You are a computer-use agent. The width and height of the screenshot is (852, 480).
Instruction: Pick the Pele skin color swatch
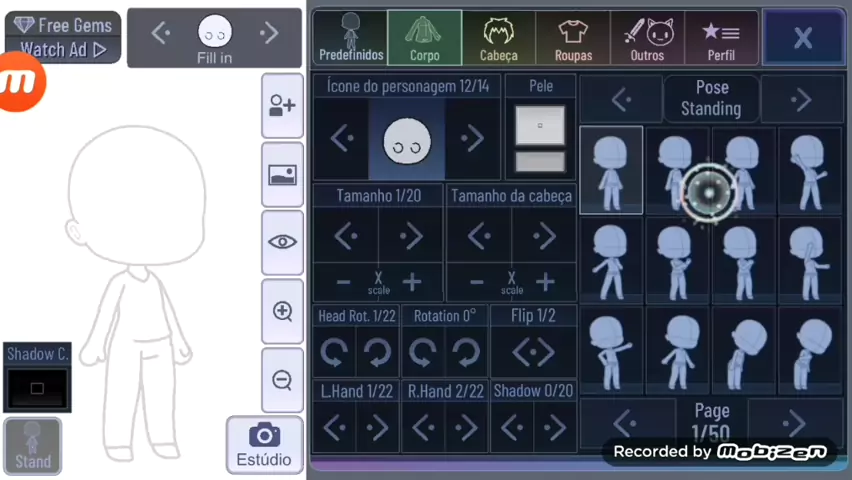(x=540, y=126)
